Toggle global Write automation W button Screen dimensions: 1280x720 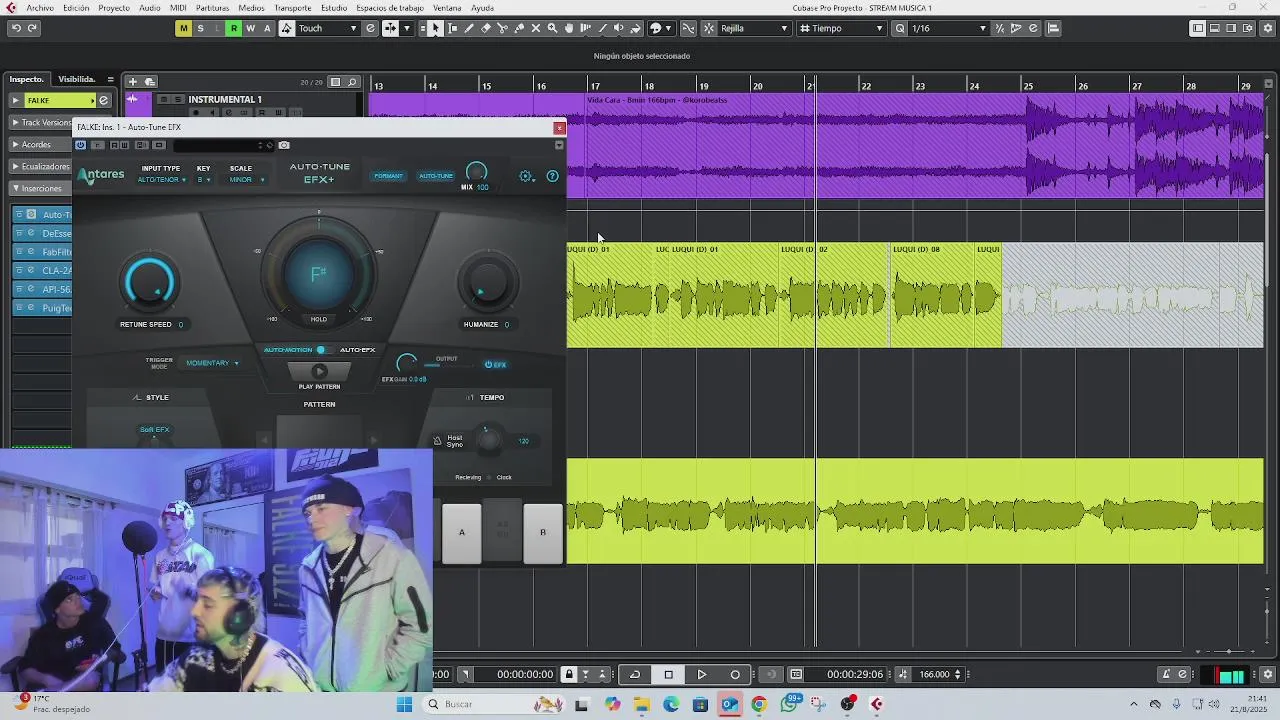tap(251, 28)
